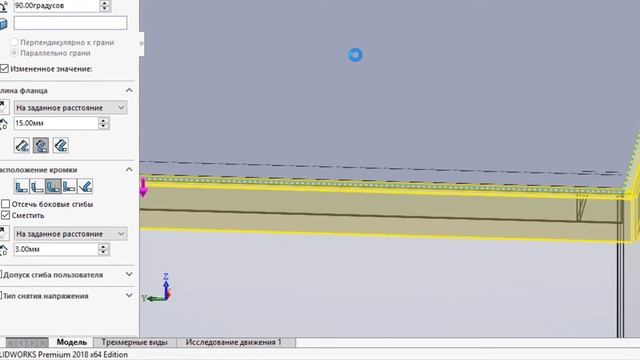
Task: Click the 90.00градусов angle input field
Action: [x=56, y=6]
